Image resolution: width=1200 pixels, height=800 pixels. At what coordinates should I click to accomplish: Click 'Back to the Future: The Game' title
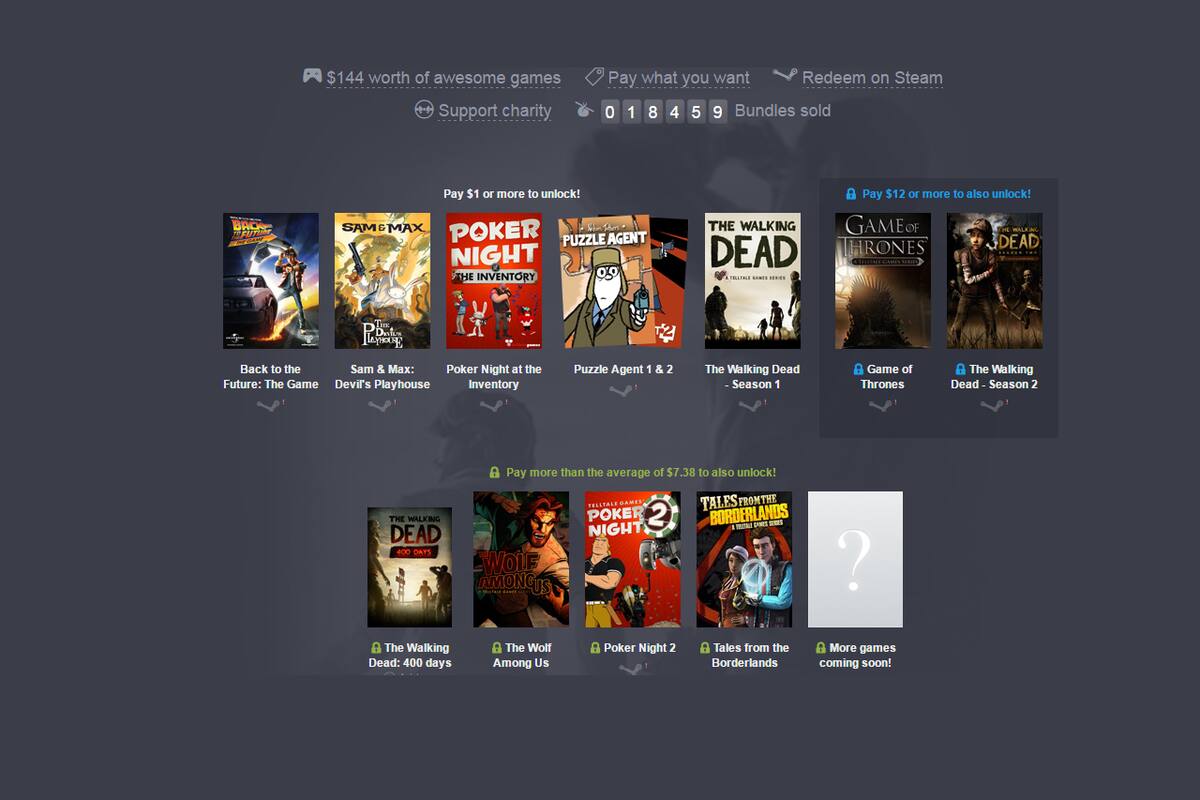(271, 377)
